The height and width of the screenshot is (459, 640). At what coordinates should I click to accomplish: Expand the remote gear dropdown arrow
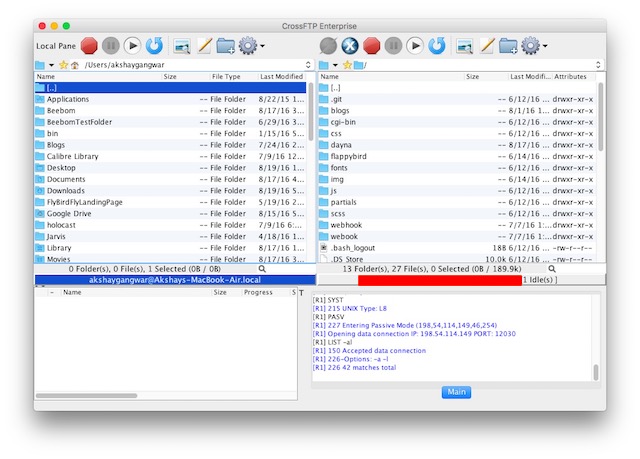[x=545, y=46]
